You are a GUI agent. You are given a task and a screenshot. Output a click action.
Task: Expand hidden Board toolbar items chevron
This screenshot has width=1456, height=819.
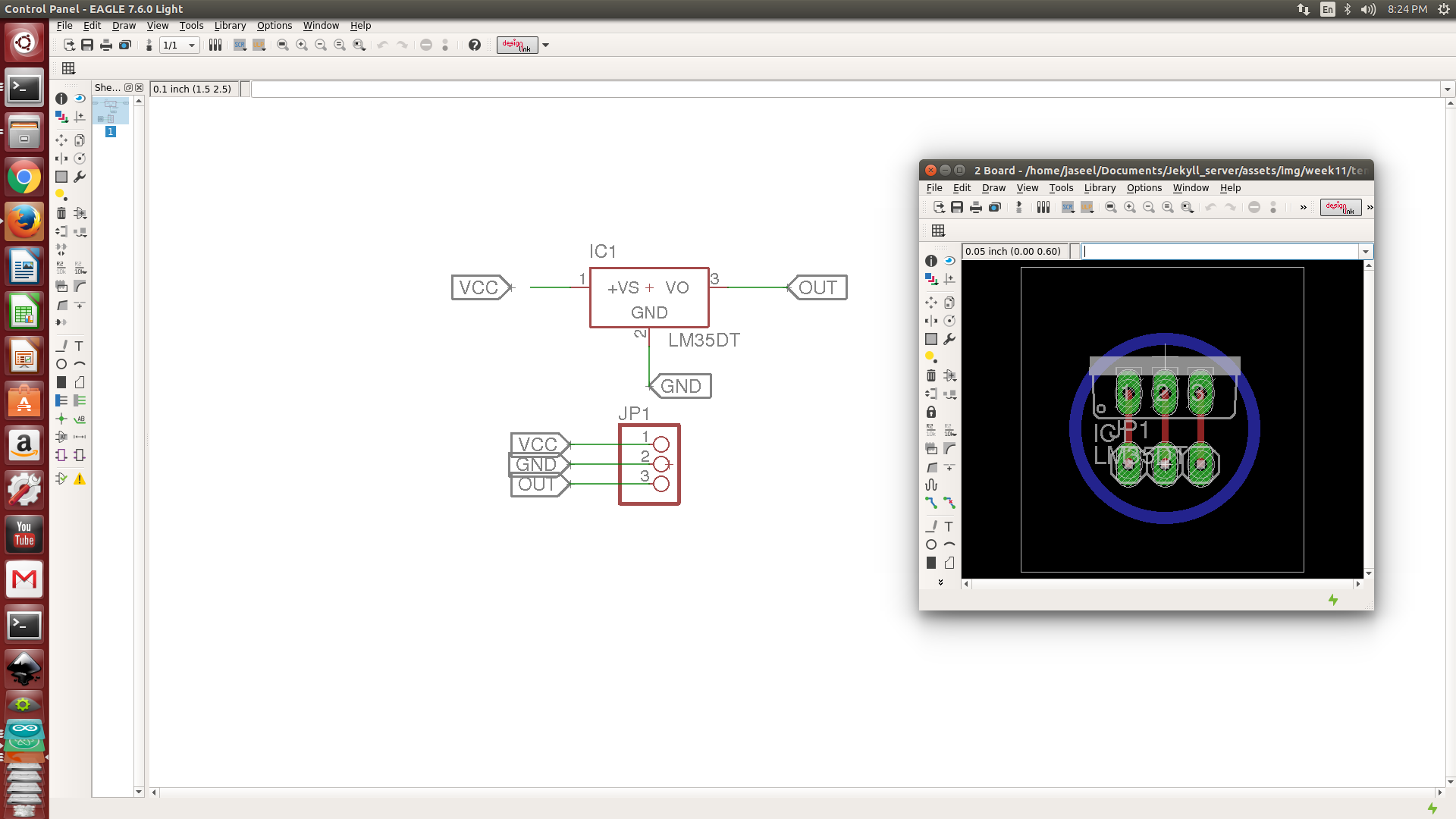pos(1304,207)
